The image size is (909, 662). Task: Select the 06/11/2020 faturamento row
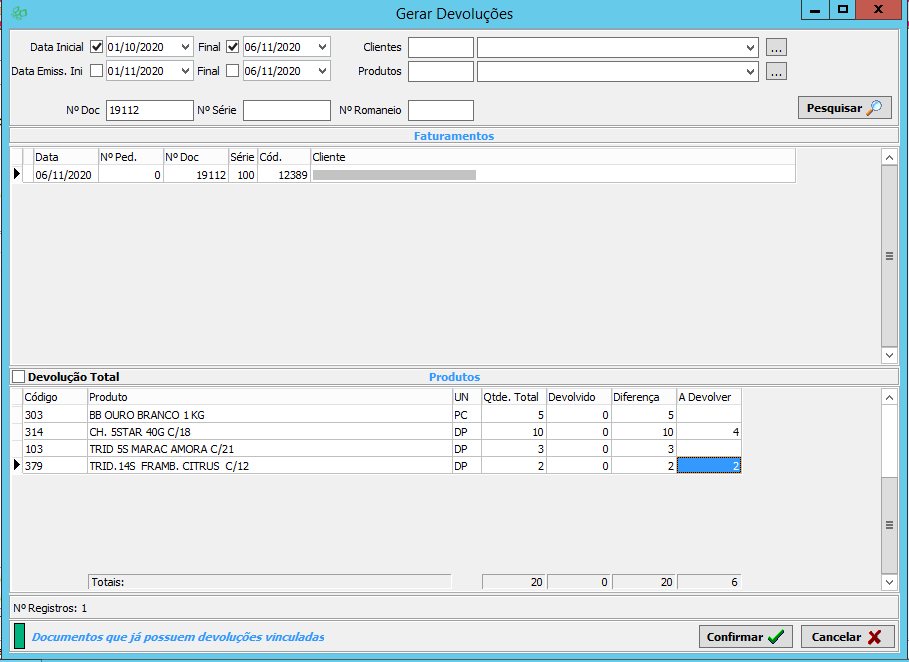[64, 175]
